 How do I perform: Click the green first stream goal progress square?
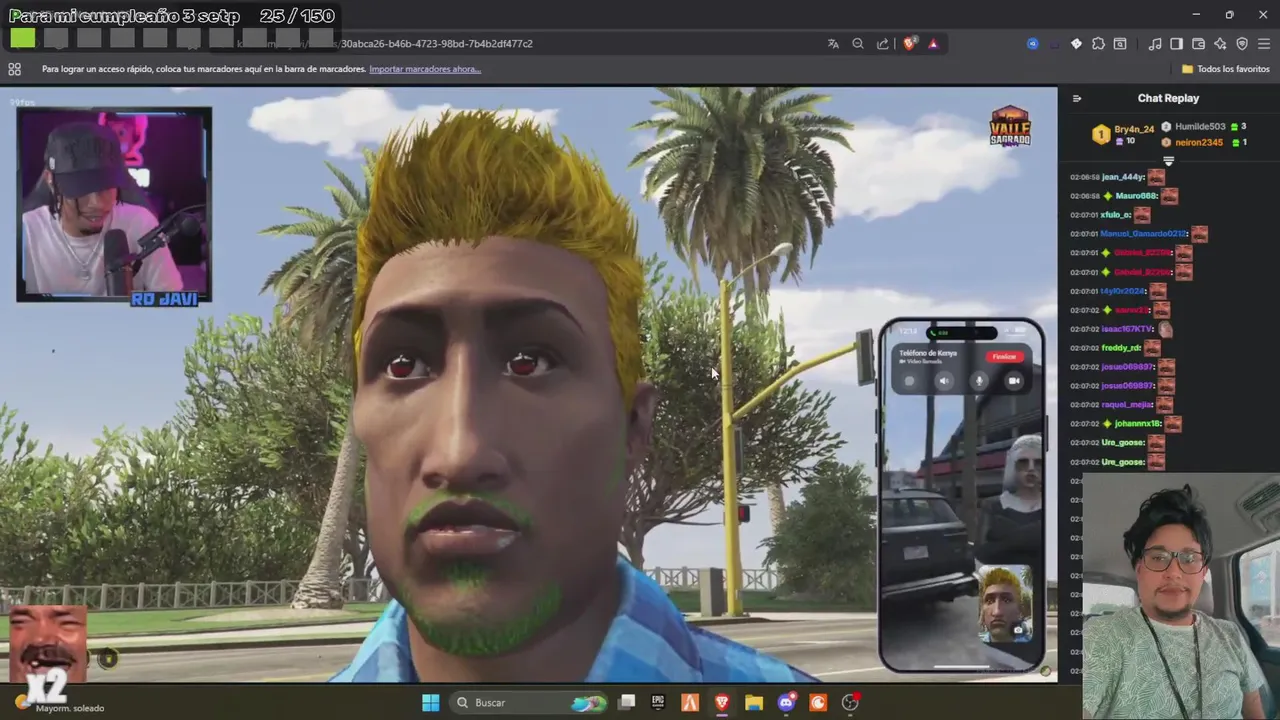click(x=23, y=38)
